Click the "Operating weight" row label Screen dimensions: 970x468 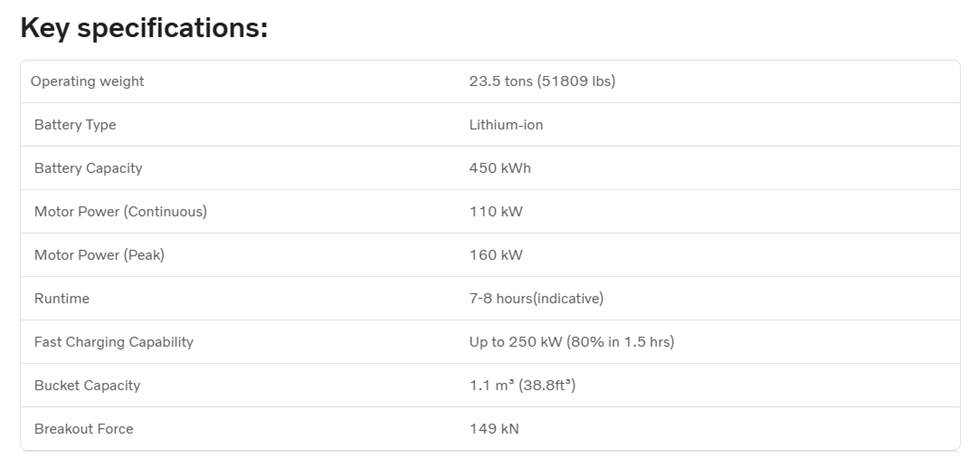[87, 81]
